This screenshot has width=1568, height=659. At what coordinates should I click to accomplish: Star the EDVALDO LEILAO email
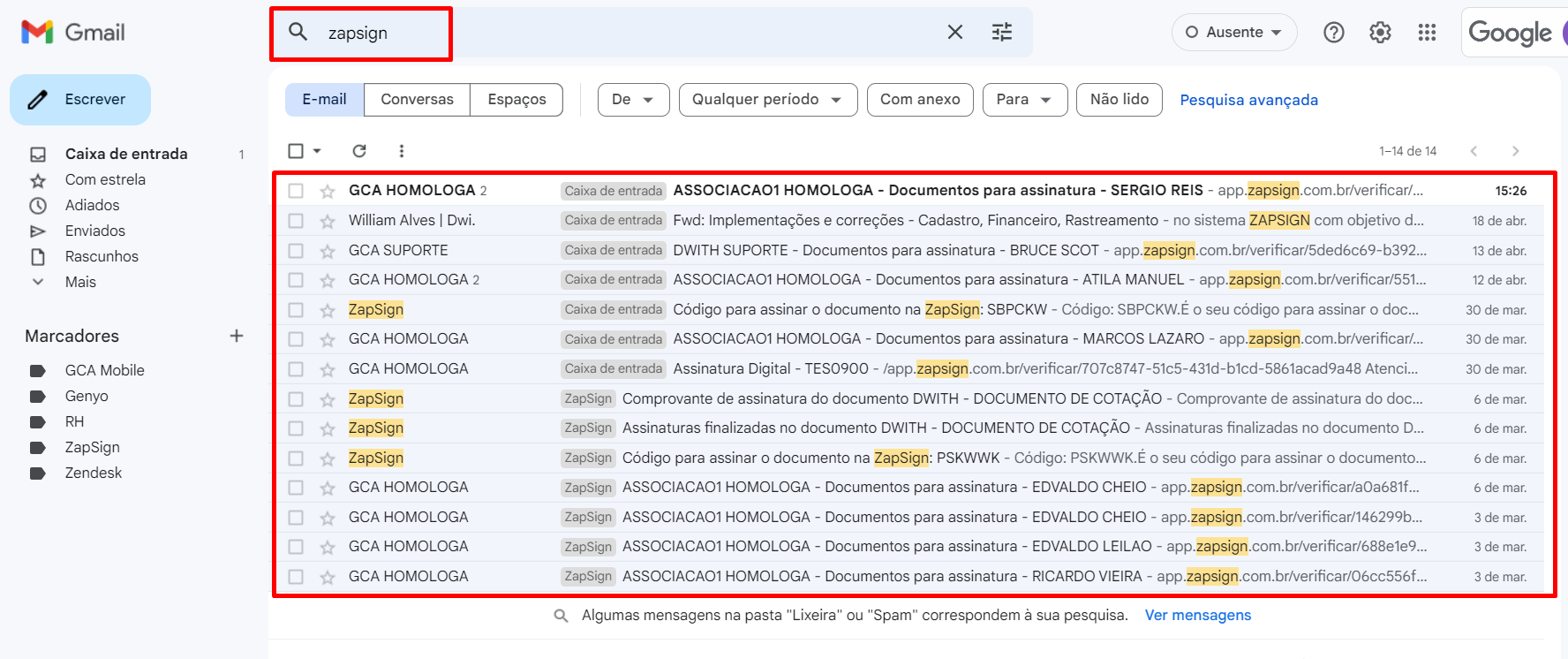pos(328,547)
